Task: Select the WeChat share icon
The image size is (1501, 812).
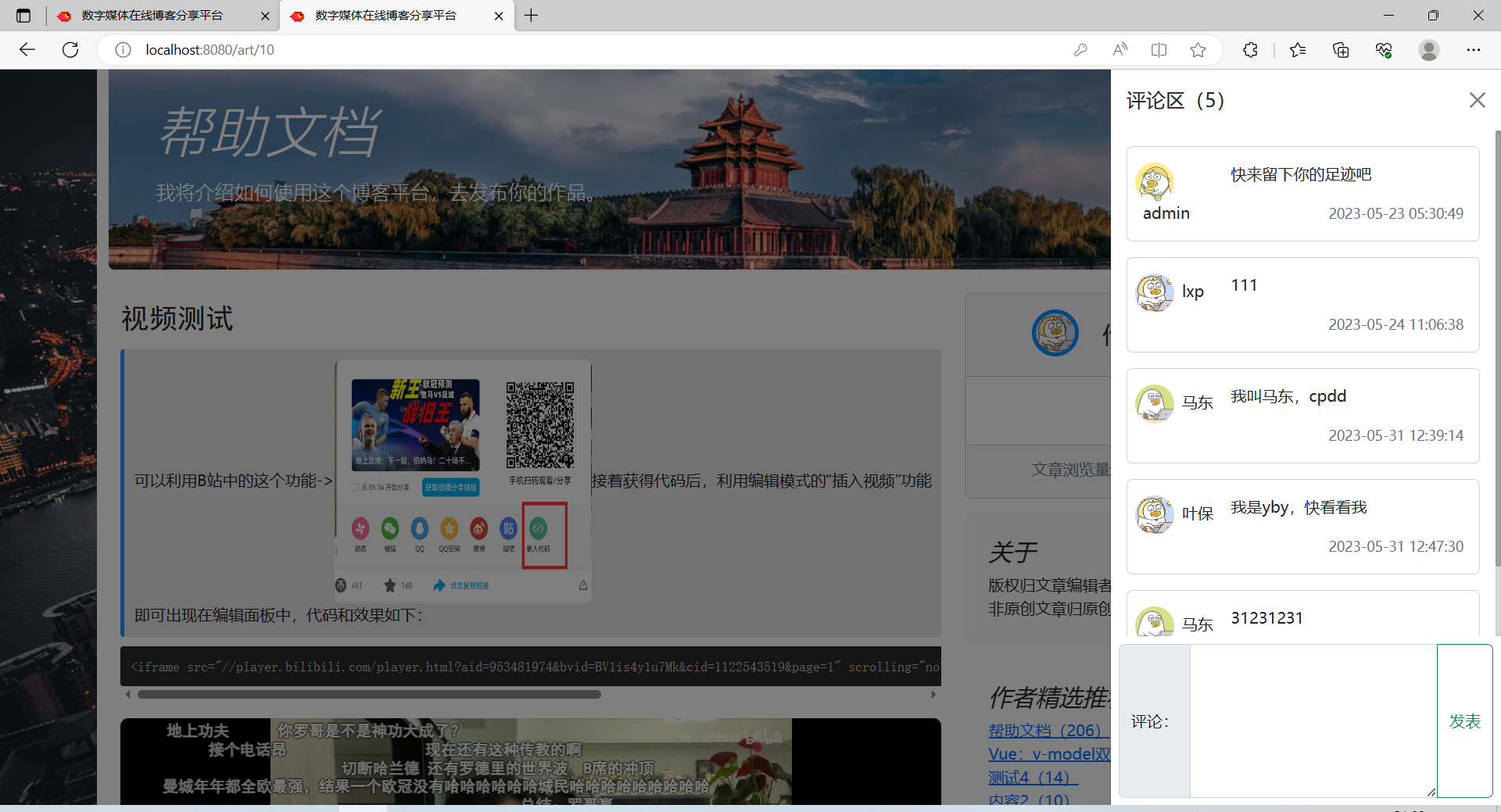Action: pos(390,528)
